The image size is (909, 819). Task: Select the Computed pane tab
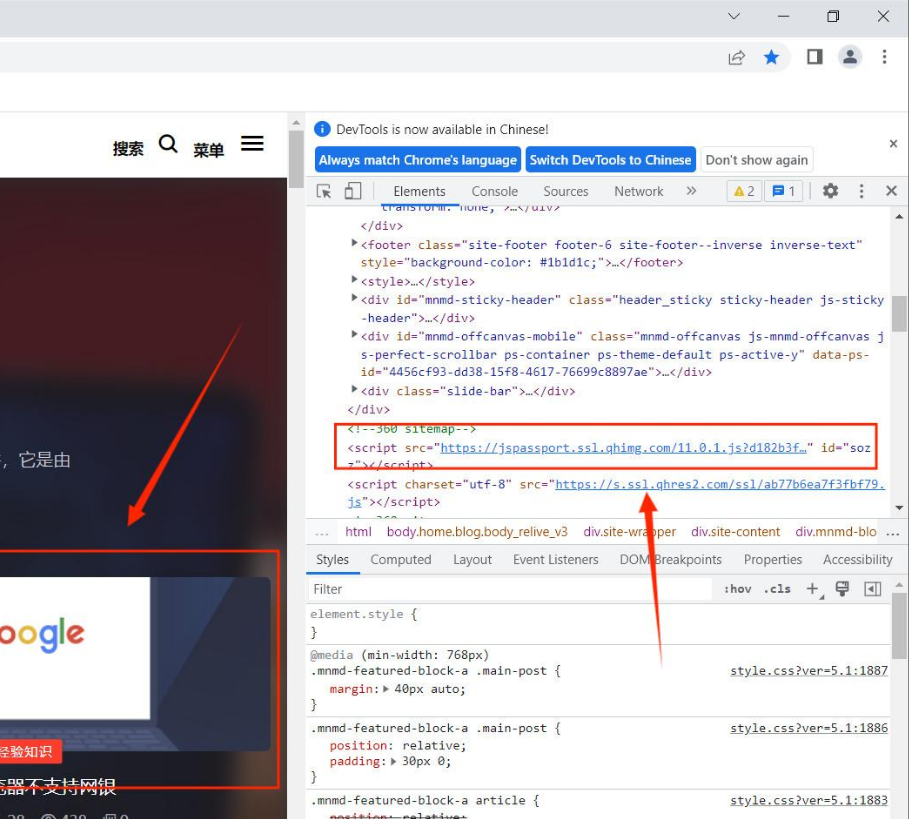point(401,559)
